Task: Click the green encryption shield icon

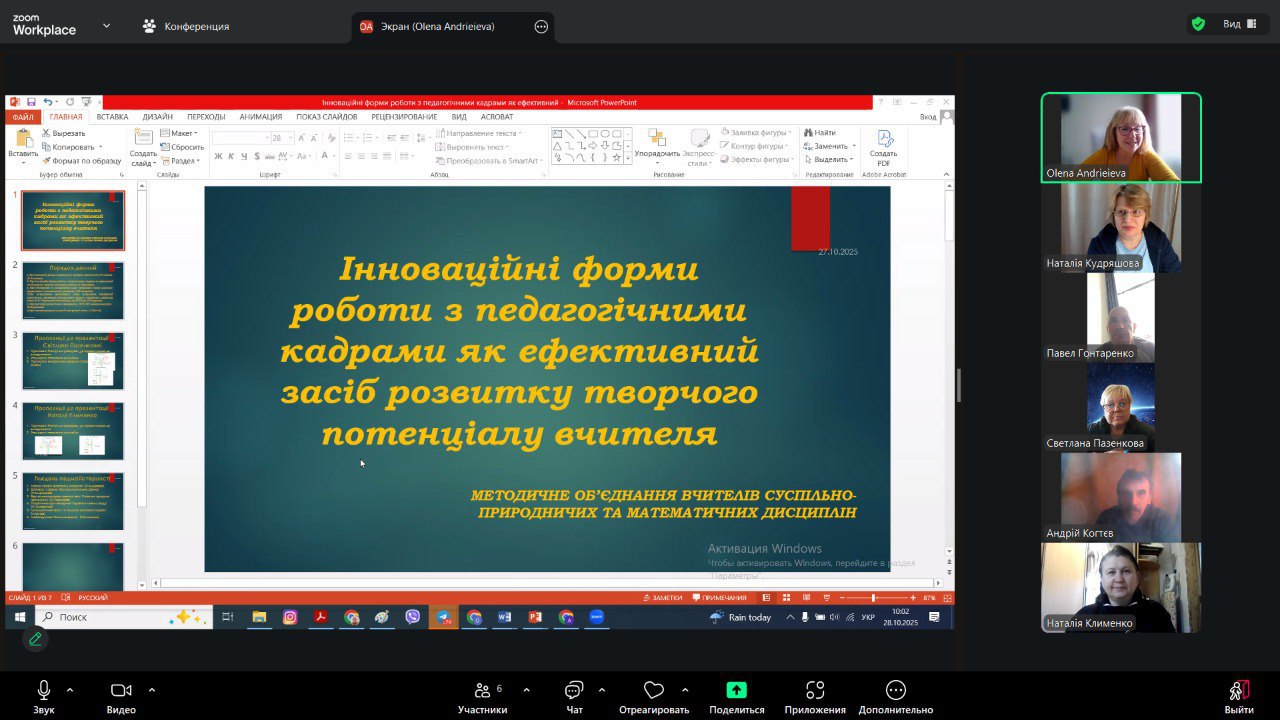Action: pyautogui.click(x=1198, y=24)
